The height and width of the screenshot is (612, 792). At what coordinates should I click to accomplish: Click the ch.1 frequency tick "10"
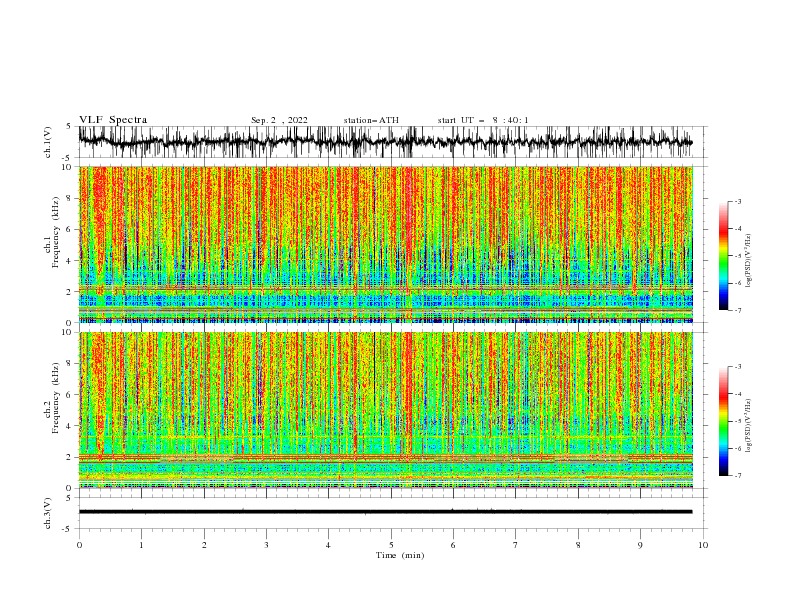coord(67,167)
